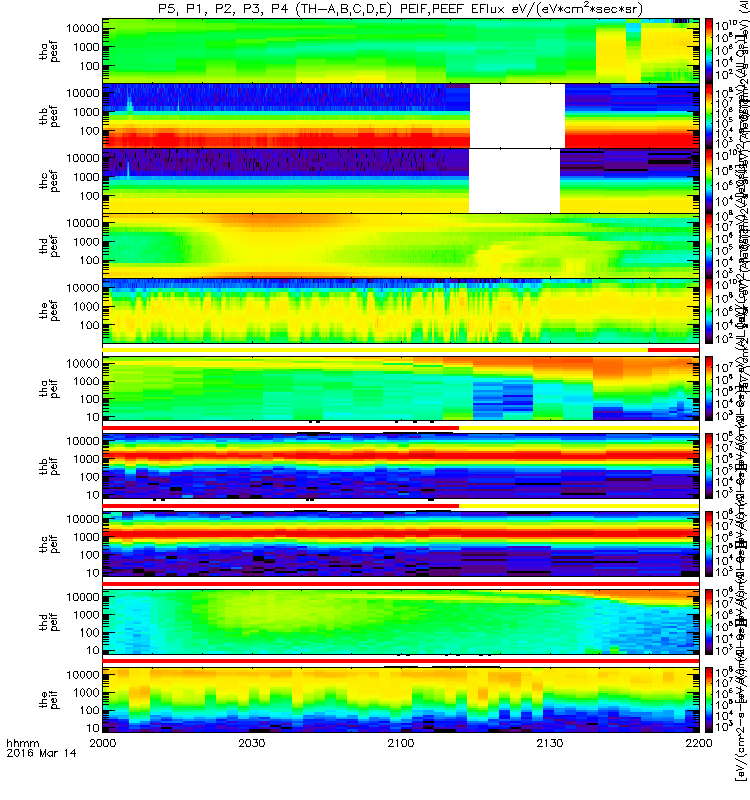Click the thb peif spectrogram plot area
The width and height of the screenshot is (750, 800).
coord(401,466)
